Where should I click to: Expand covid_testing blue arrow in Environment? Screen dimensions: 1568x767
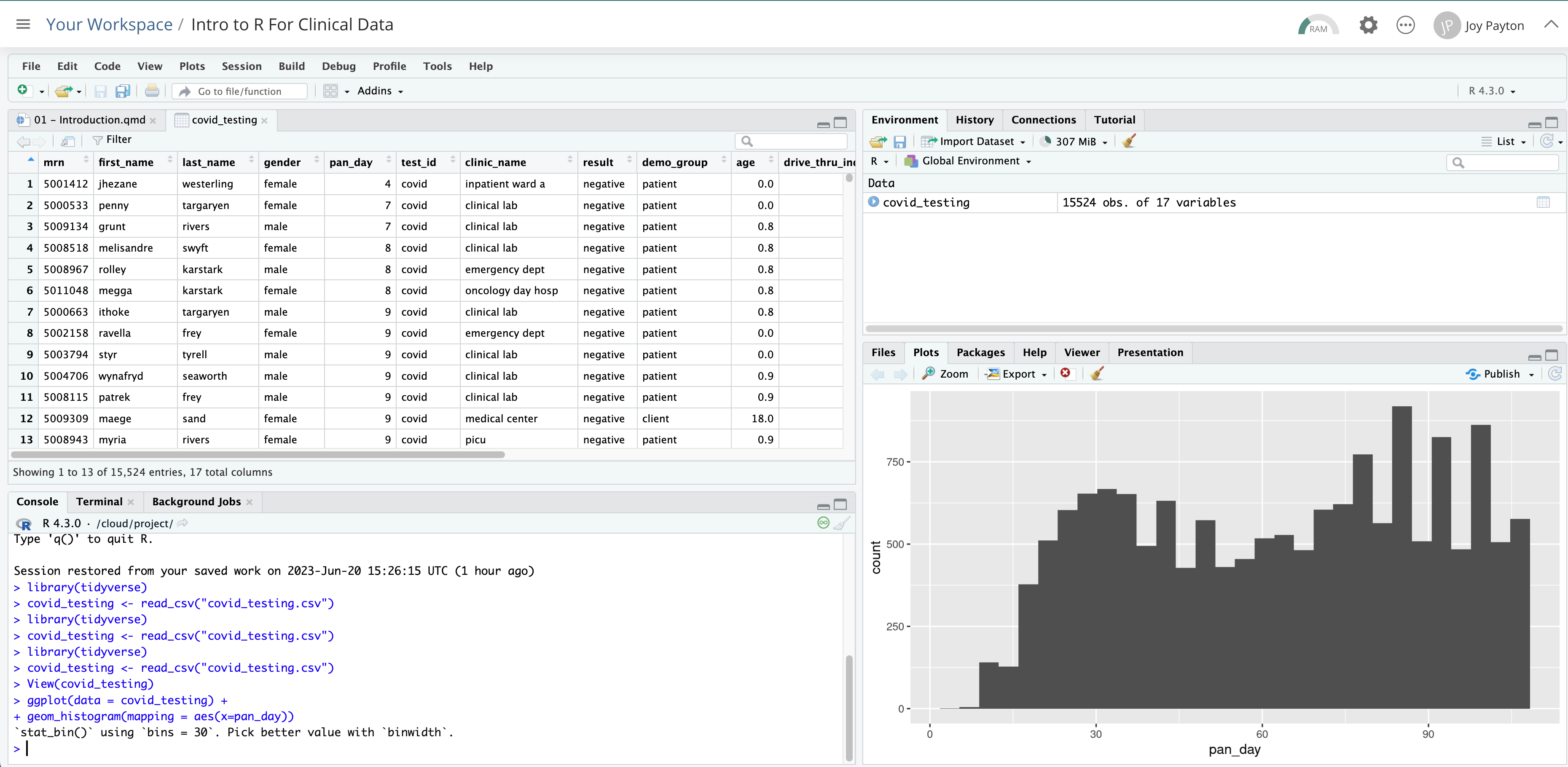tap(873, 202)
